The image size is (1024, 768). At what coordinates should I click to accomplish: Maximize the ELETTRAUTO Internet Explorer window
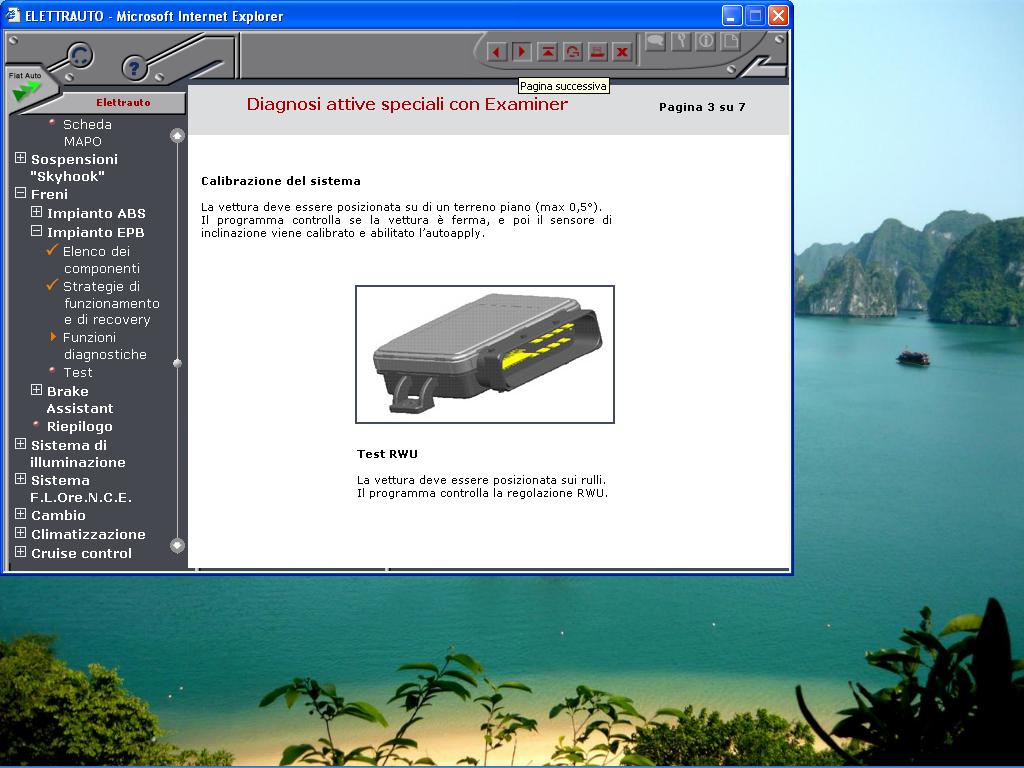tap(755, 15)
